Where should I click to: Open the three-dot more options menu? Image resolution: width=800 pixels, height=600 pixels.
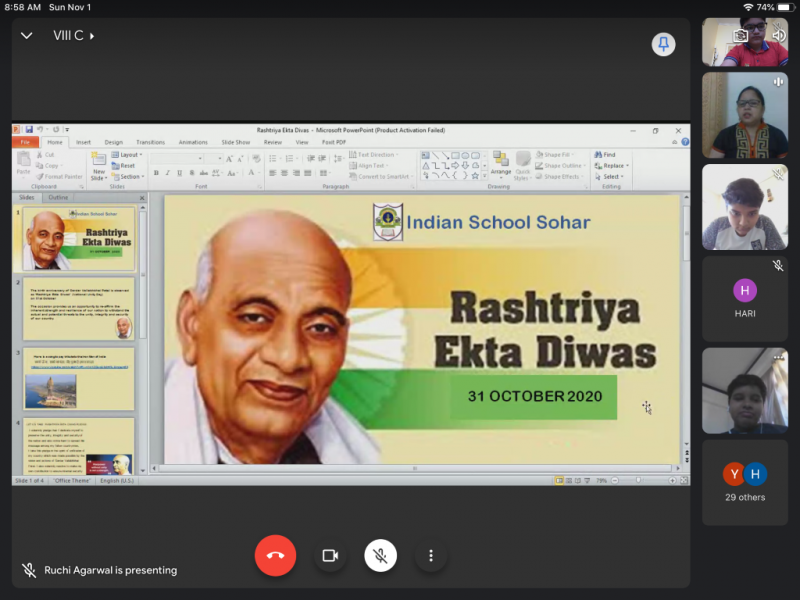431,555
